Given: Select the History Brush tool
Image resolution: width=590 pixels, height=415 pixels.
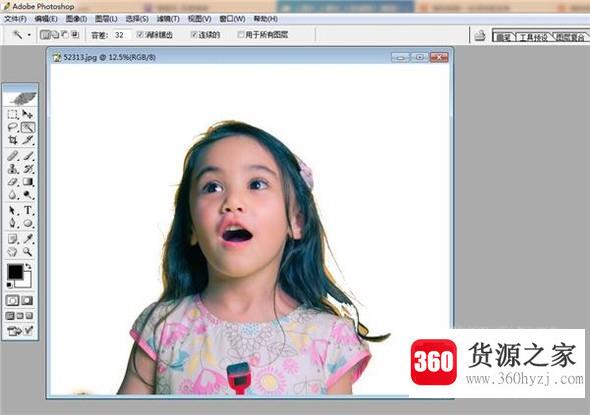Looking at the screenshot, I should (28, 169).
